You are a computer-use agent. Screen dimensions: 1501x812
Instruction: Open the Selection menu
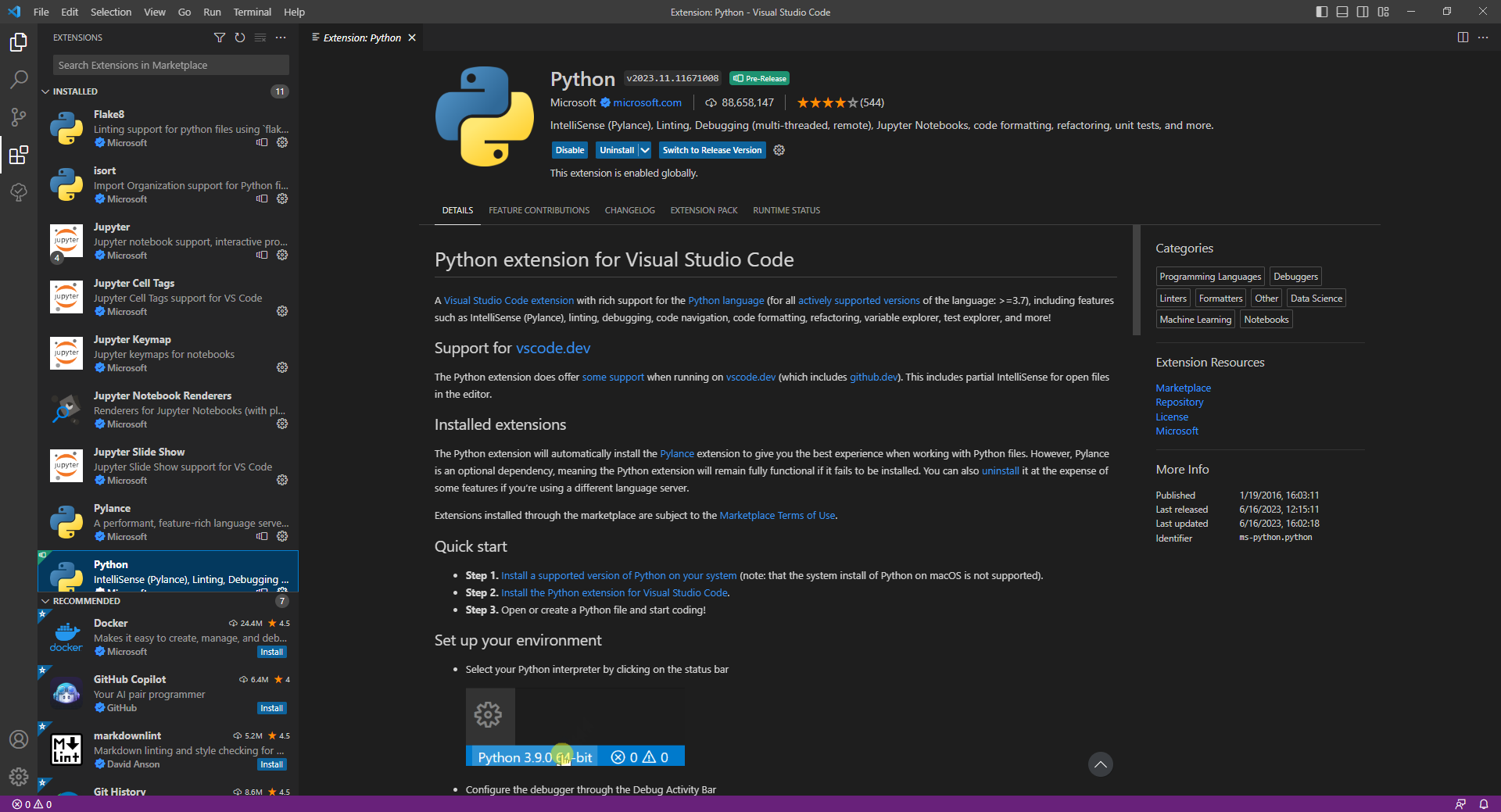(111, 12)
